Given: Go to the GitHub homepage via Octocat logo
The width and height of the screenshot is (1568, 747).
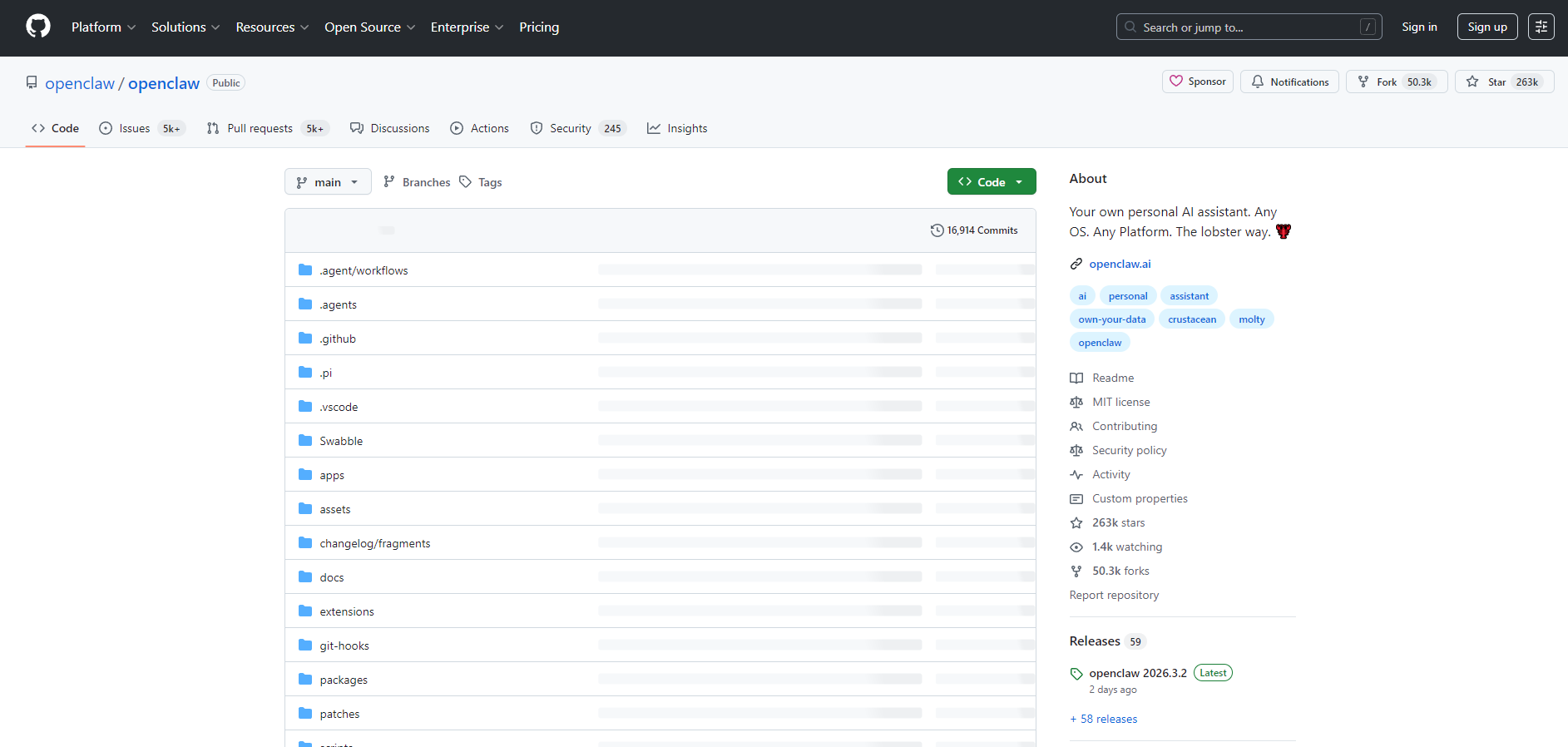Looking at the screenshot, I should [38, 27].
